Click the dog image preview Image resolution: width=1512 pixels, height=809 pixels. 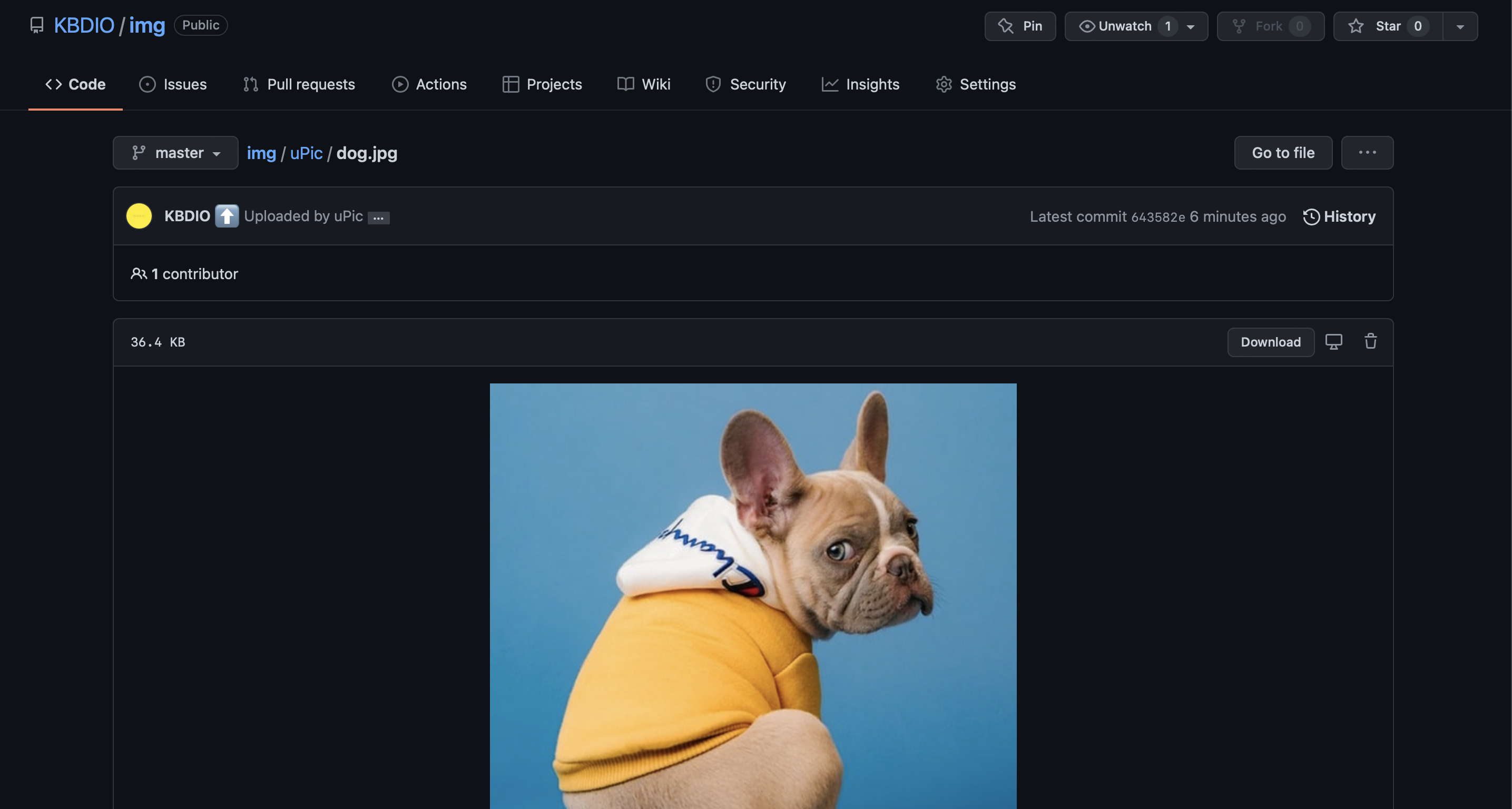click(x=752, y=596)
